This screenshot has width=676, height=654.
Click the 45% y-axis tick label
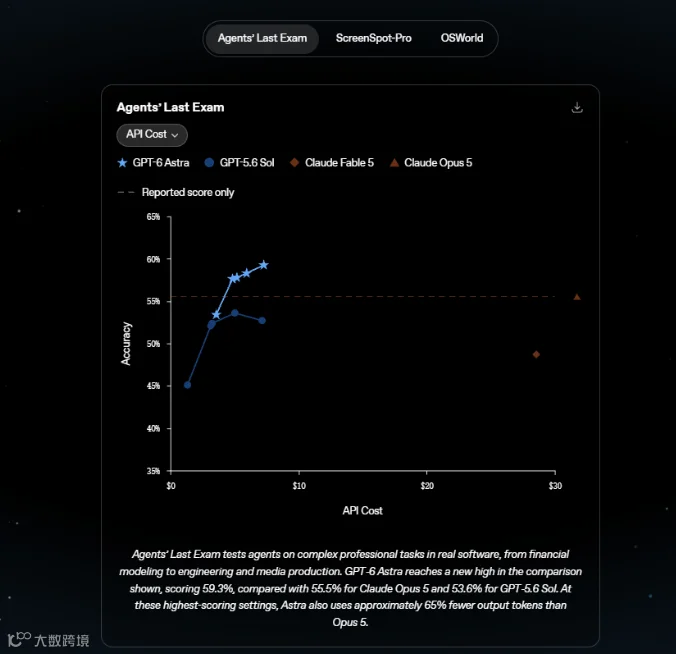click(153, 386)
